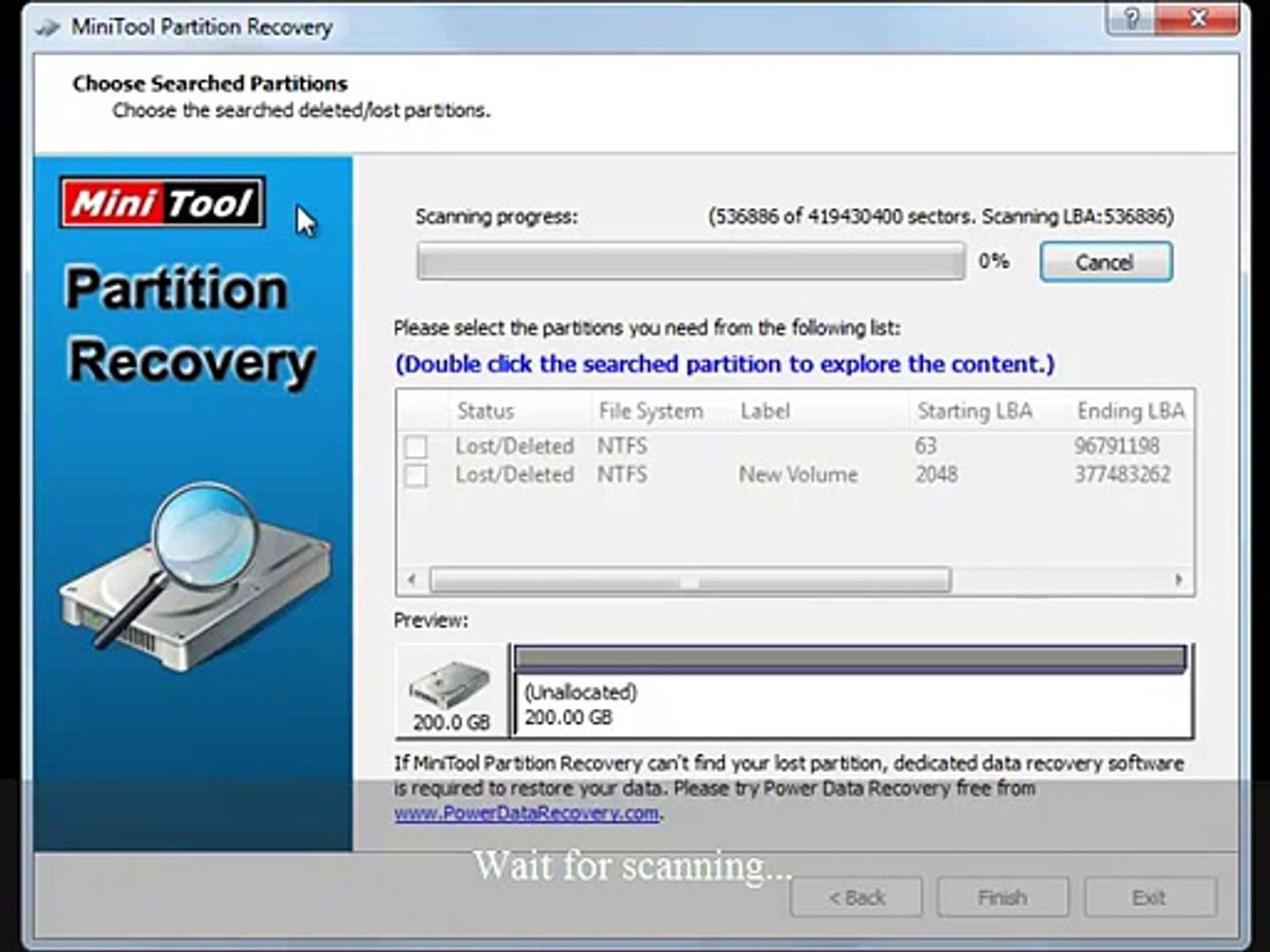Click the scanning progress bar
Viewport: 1270px width, 952px height.
coord(691,262)
